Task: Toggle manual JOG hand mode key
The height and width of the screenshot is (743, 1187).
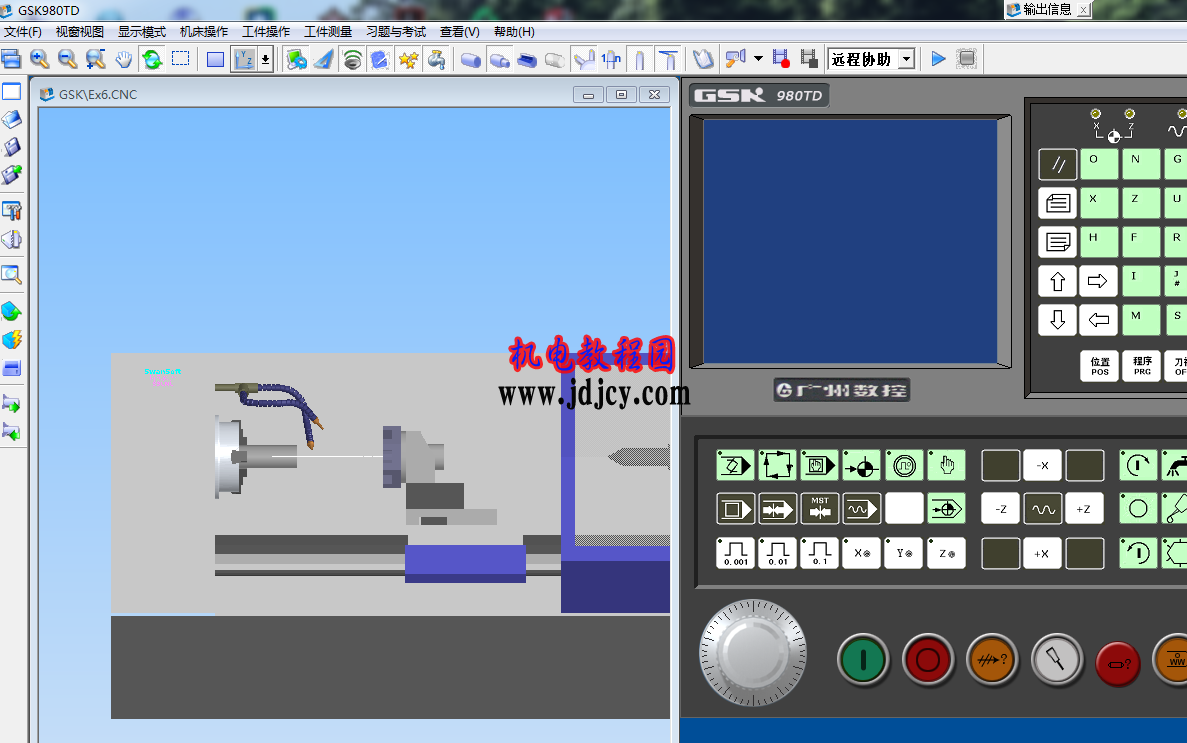Action: 947,465
